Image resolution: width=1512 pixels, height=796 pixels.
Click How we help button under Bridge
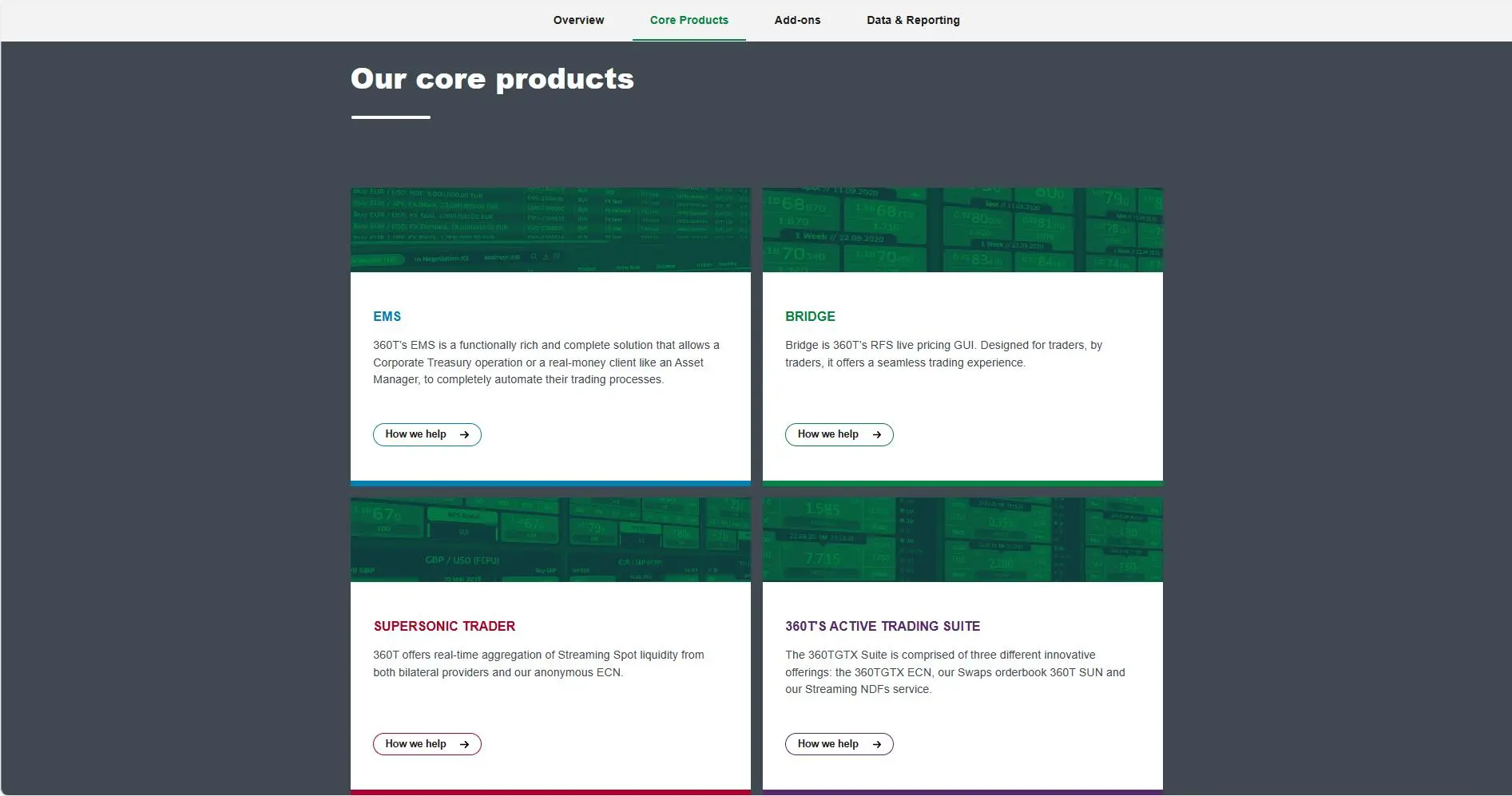[839, 434]
